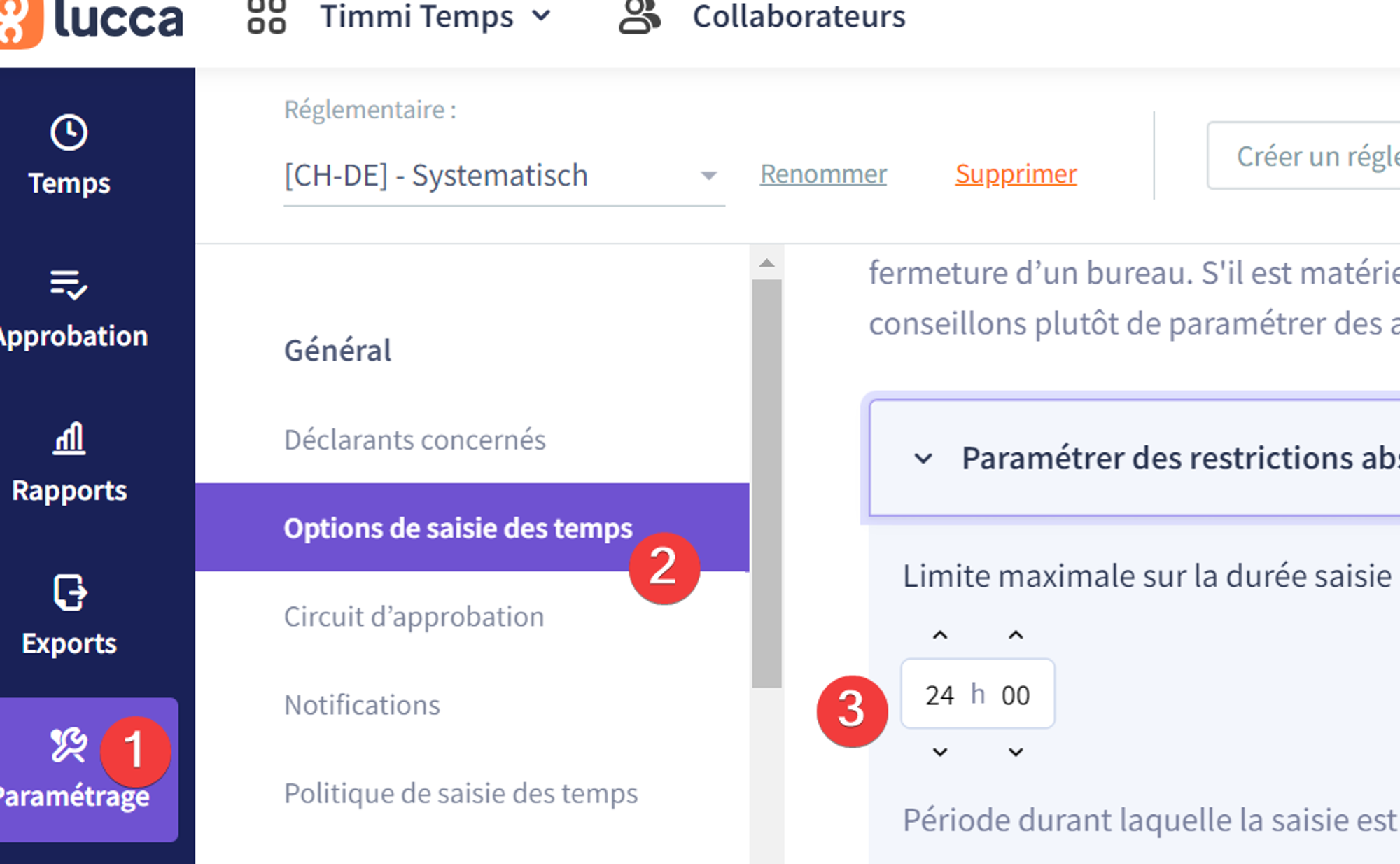Viewport: 1400px width, 864px height.
Task: Click the apps grid icon beside Timmi Temps
Action: click(267, 17)
